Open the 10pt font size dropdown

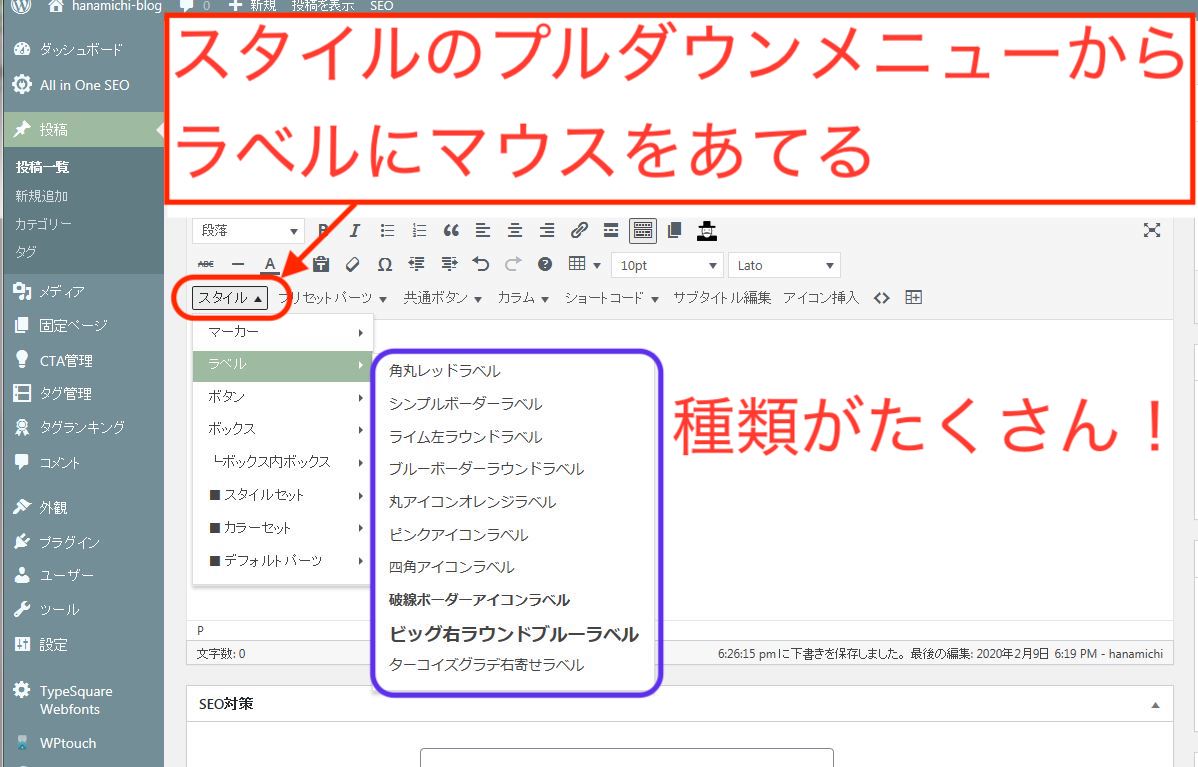tap(667, 265)
